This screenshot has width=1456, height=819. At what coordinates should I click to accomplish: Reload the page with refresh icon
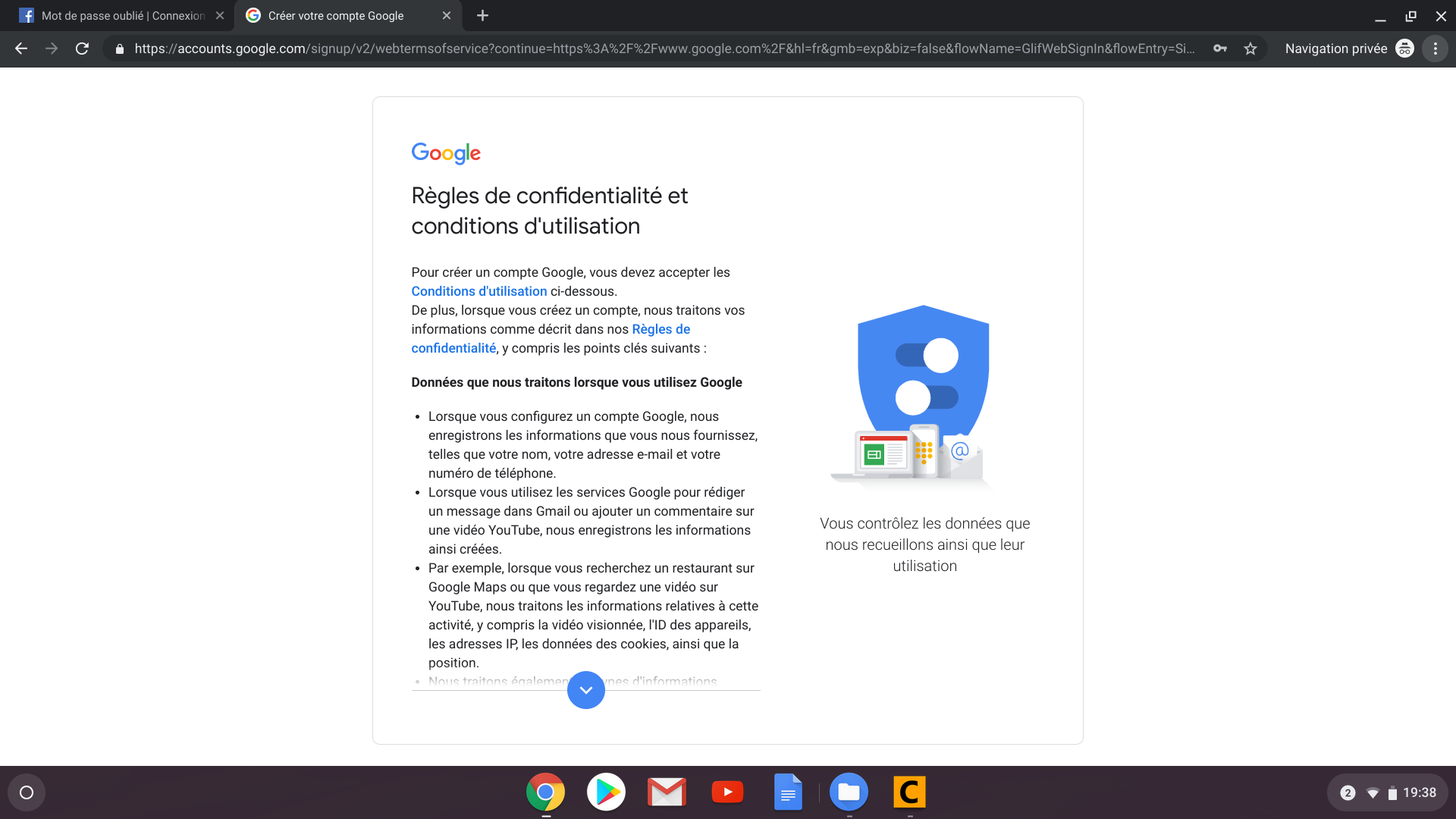tap(82, 49)
